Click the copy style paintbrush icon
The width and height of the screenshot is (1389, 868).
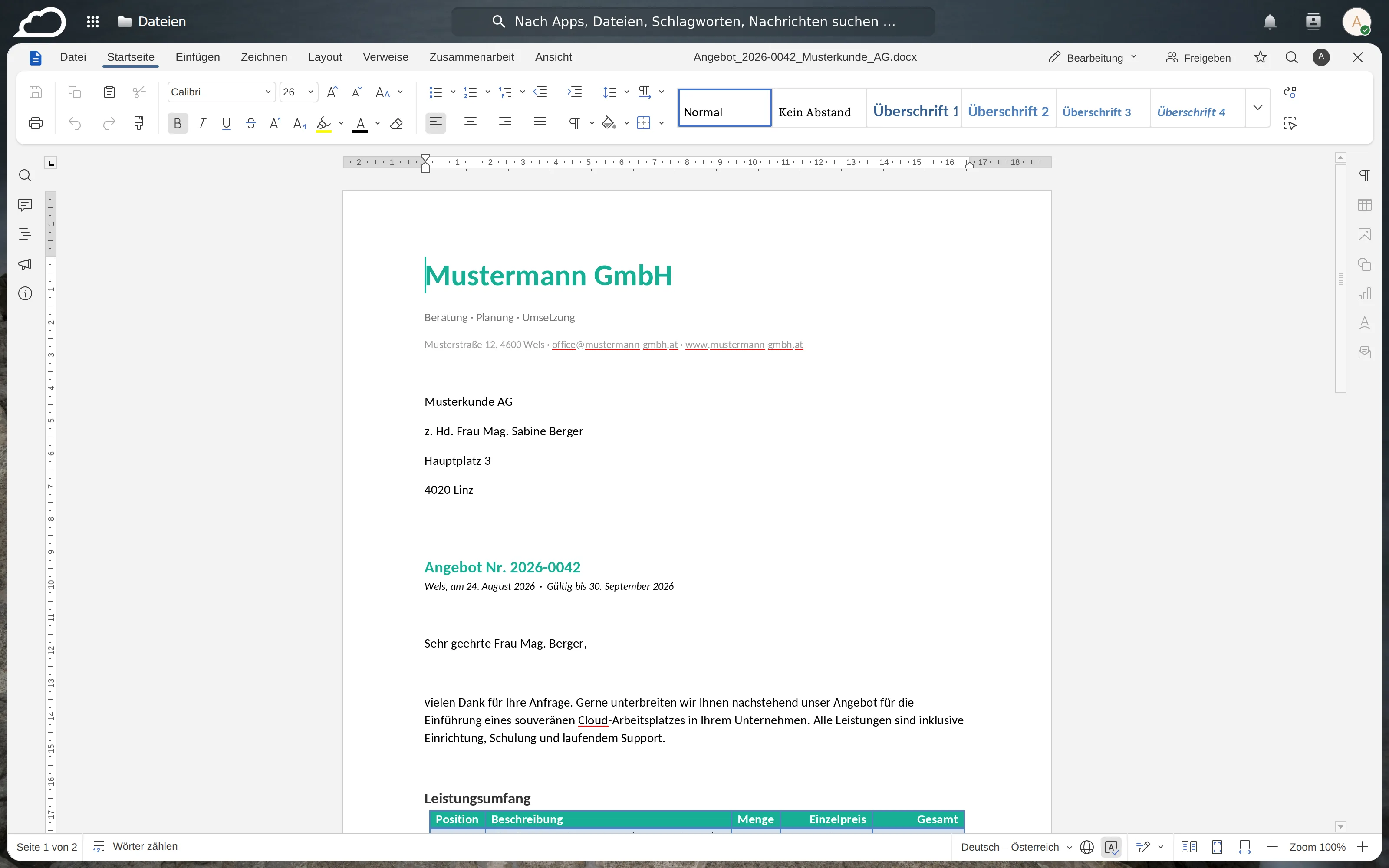139,123
